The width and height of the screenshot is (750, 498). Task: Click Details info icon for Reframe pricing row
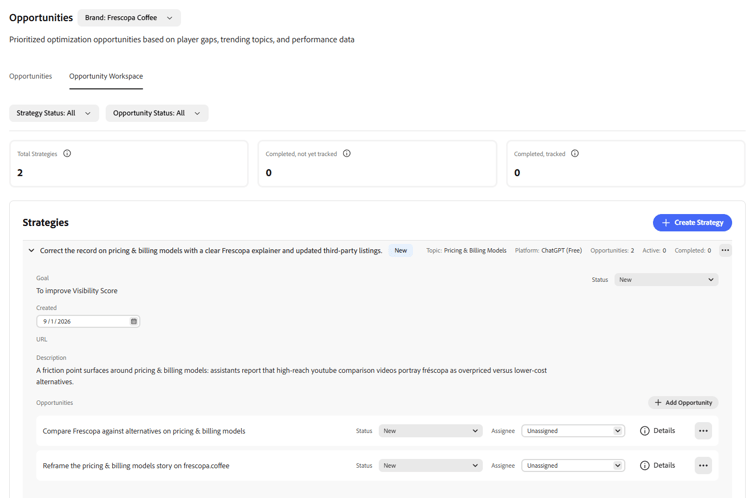(x=644, y=465)
